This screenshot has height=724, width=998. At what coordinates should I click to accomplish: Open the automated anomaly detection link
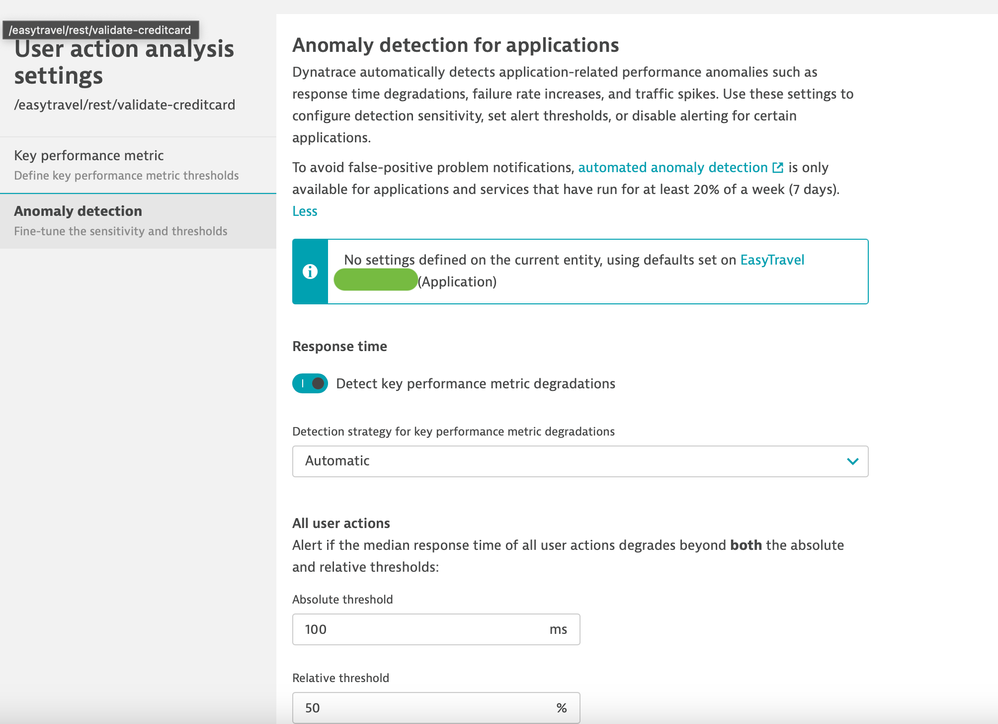(672, 168)
